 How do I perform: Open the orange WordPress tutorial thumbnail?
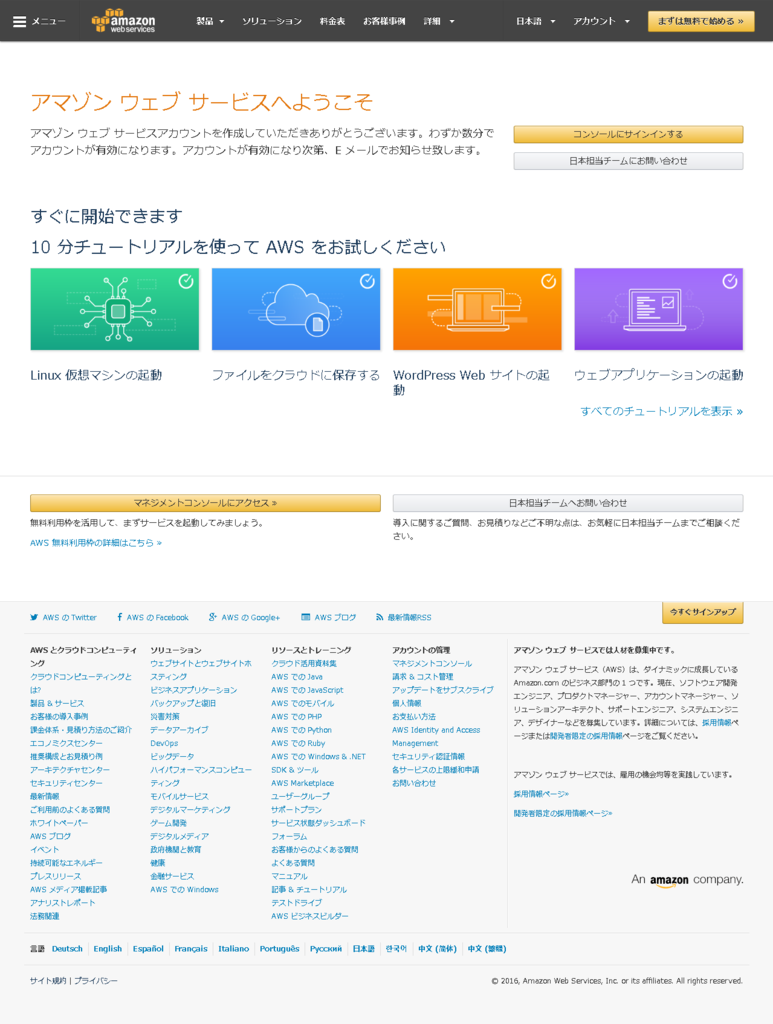coord(477,309)
